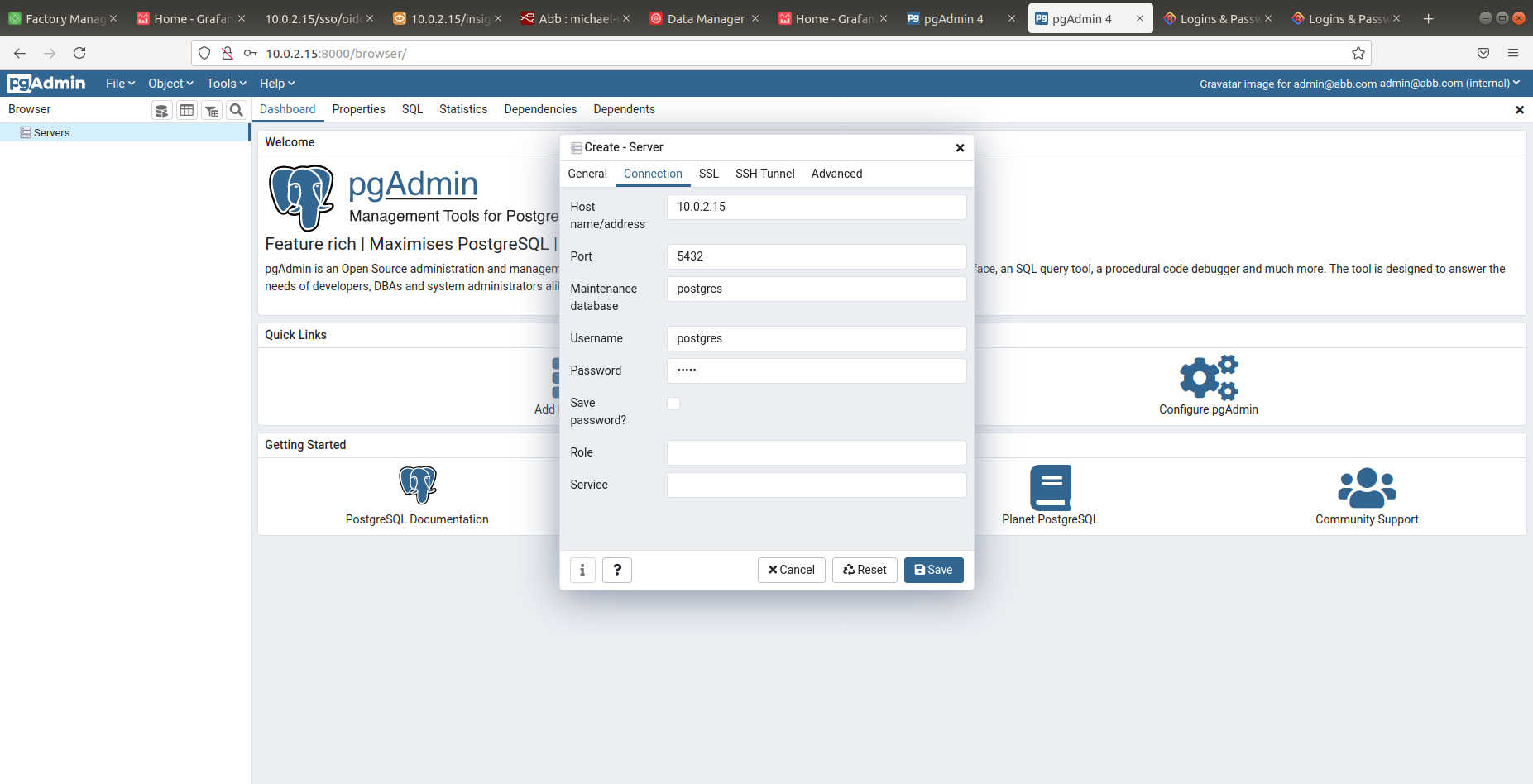Open Planet PostgreSQL book icon
This screenshot has height=784, width=1533.
[1051, 487]
